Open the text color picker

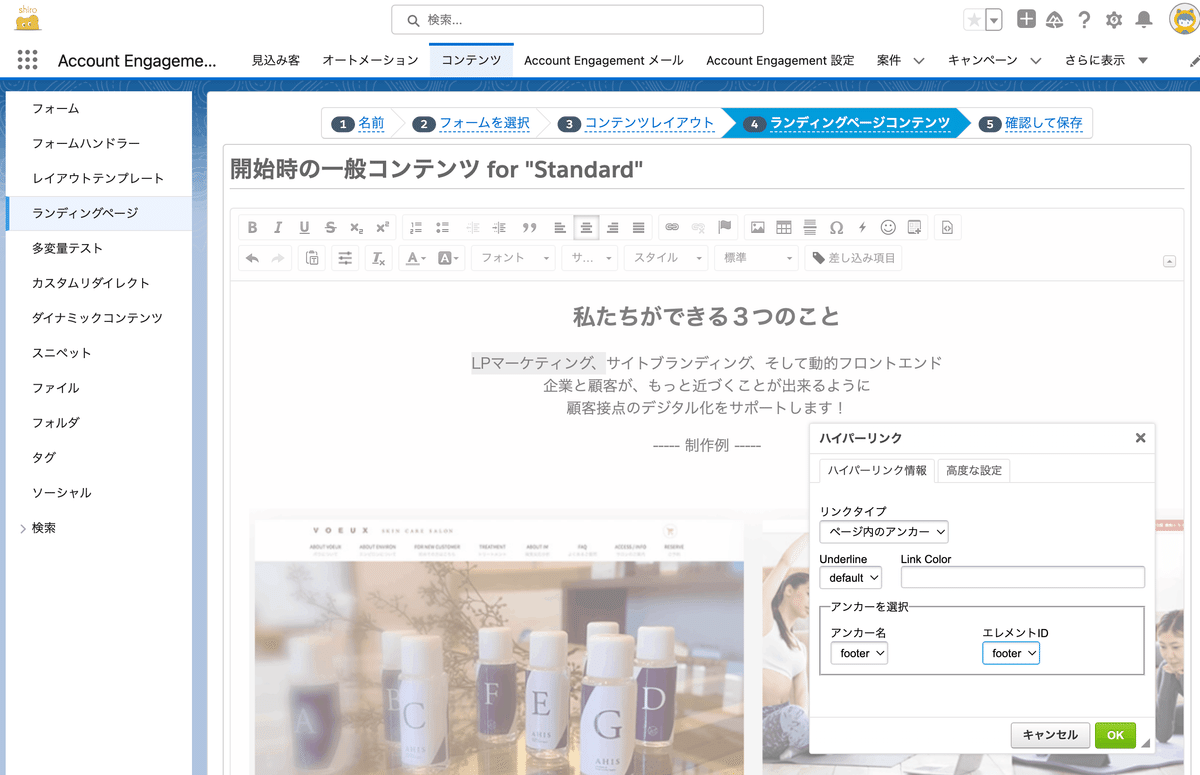pos(414,258)
